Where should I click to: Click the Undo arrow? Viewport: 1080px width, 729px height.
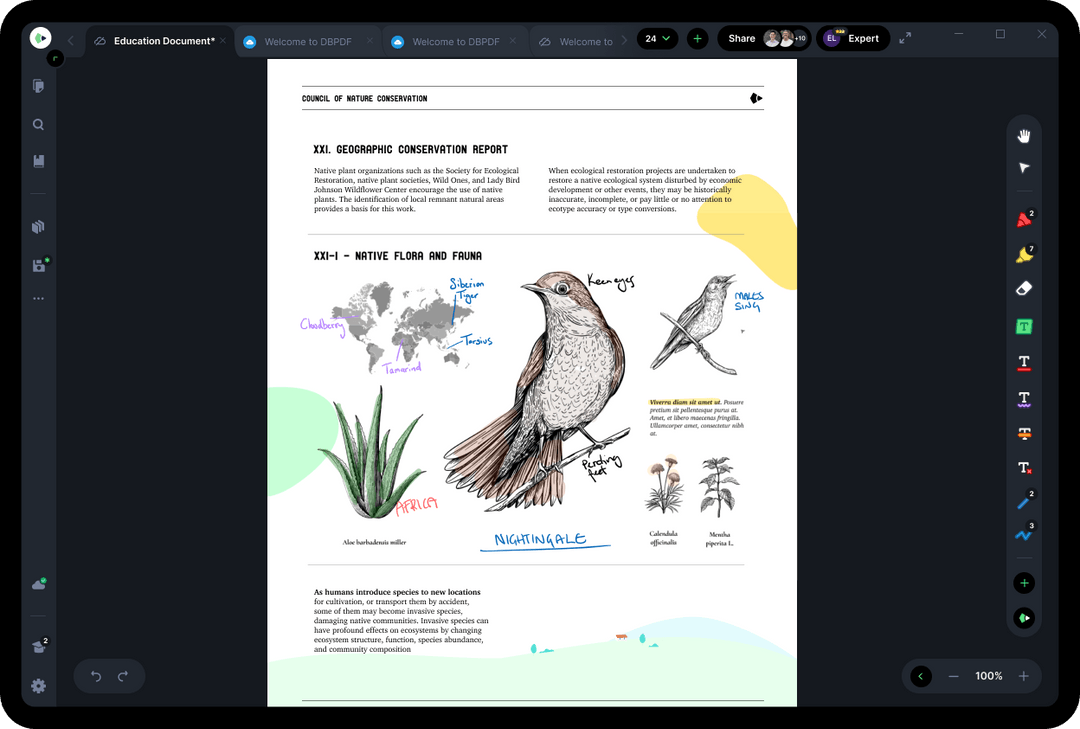pyautogui.click(x=96, y=677)
